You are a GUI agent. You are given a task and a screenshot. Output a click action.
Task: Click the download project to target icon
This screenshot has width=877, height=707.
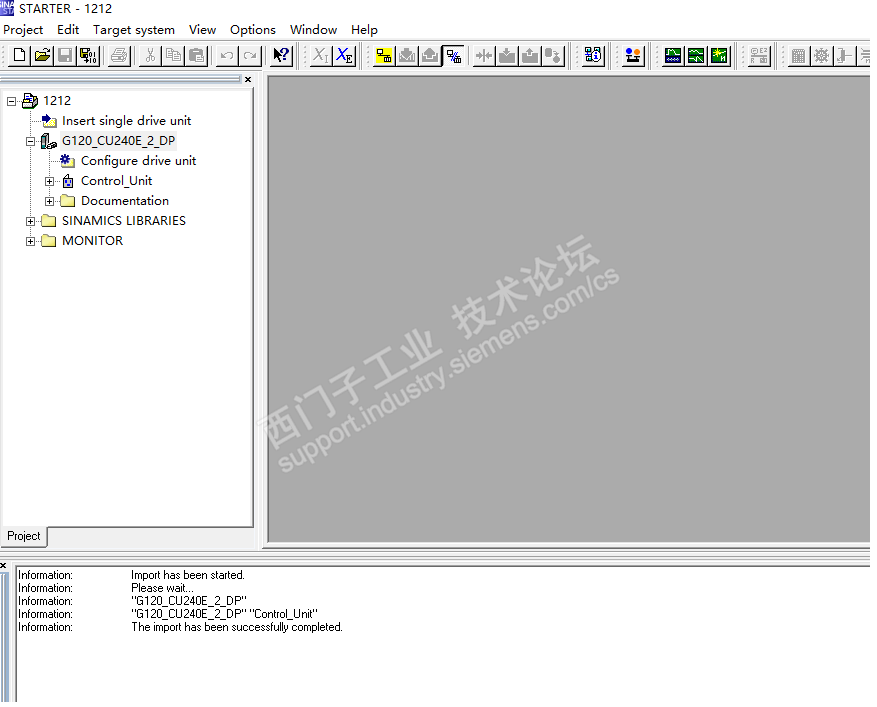407,55
